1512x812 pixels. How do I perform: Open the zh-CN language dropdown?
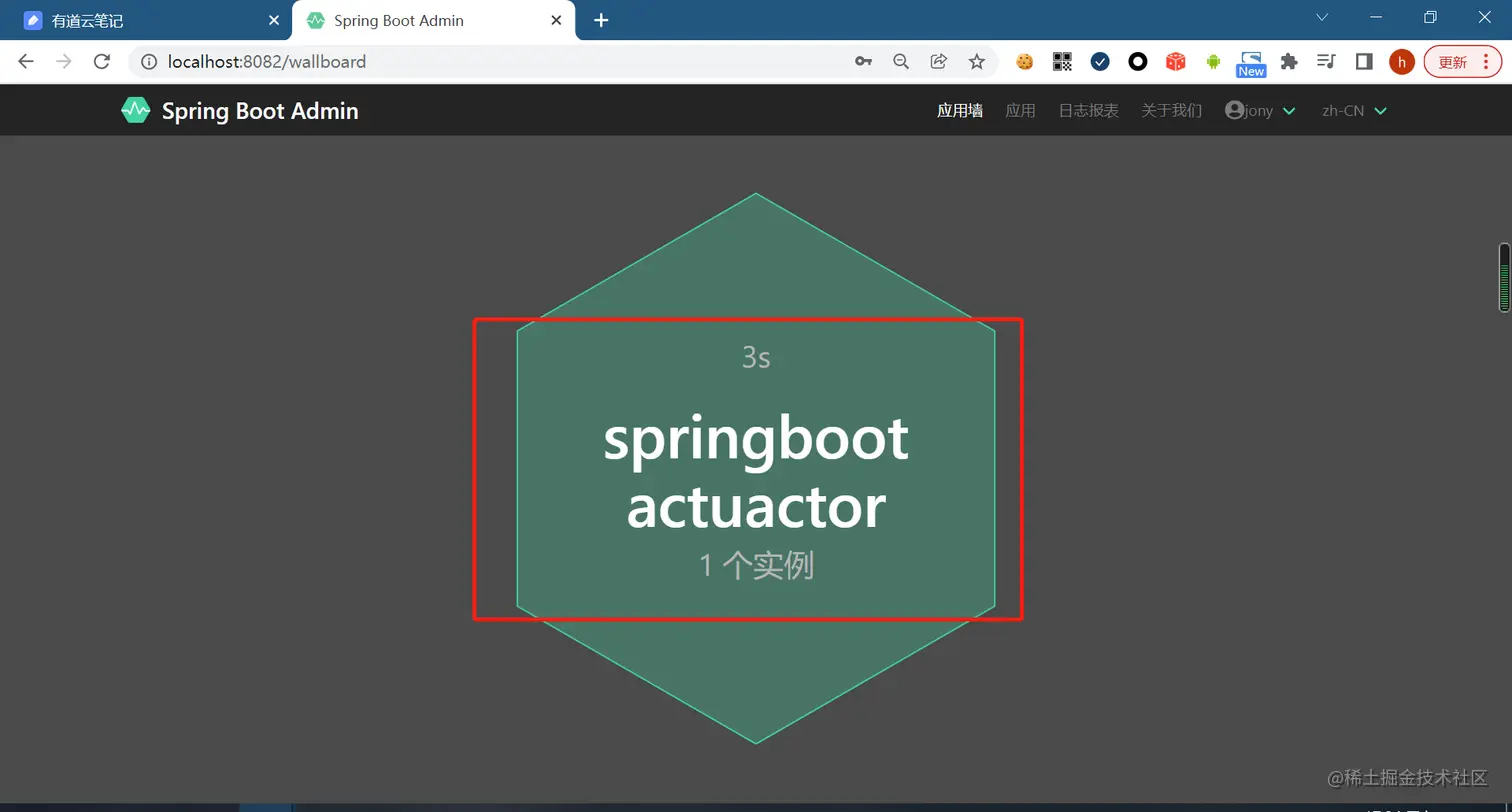click(1354, 111)
